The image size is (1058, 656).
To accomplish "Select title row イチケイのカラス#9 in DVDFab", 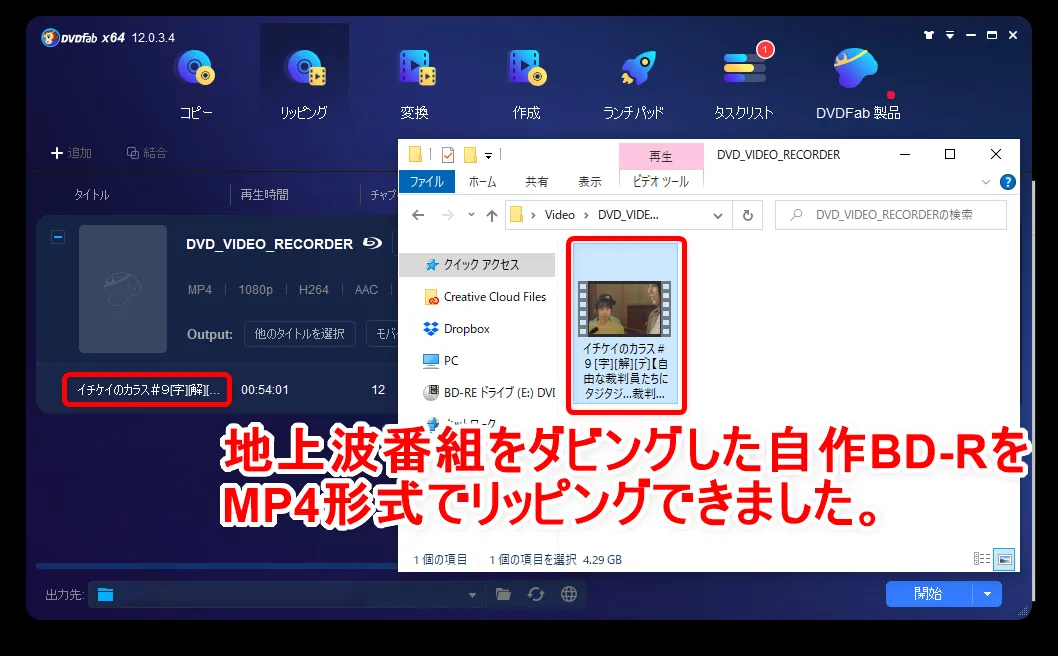I will pyautogui.click(x=147, y=390).
